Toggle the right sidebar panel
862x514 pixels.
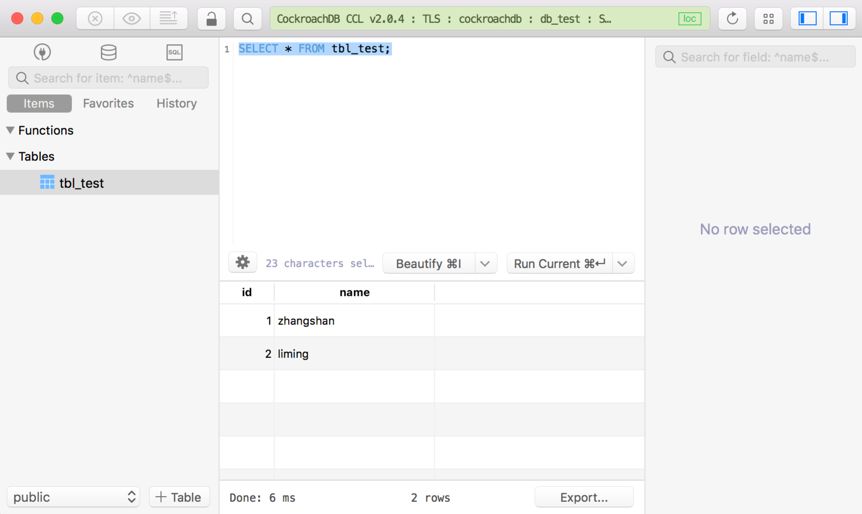pos(839,19)
